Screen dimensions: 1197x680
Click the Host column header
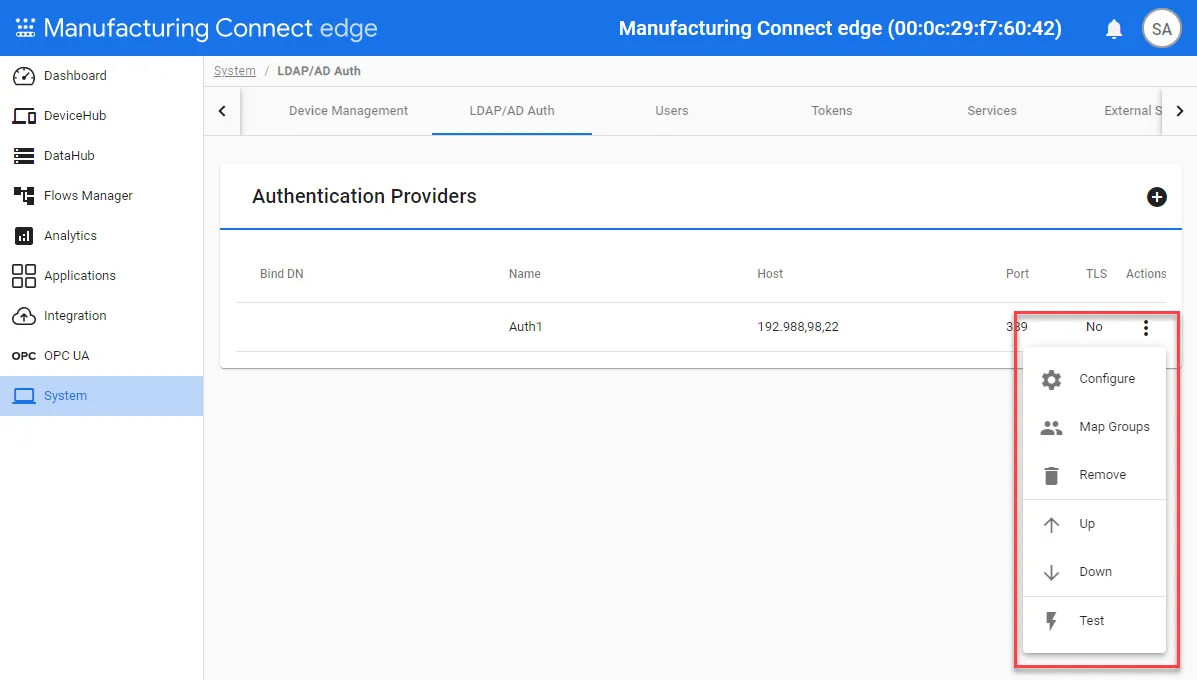point(770,274)
